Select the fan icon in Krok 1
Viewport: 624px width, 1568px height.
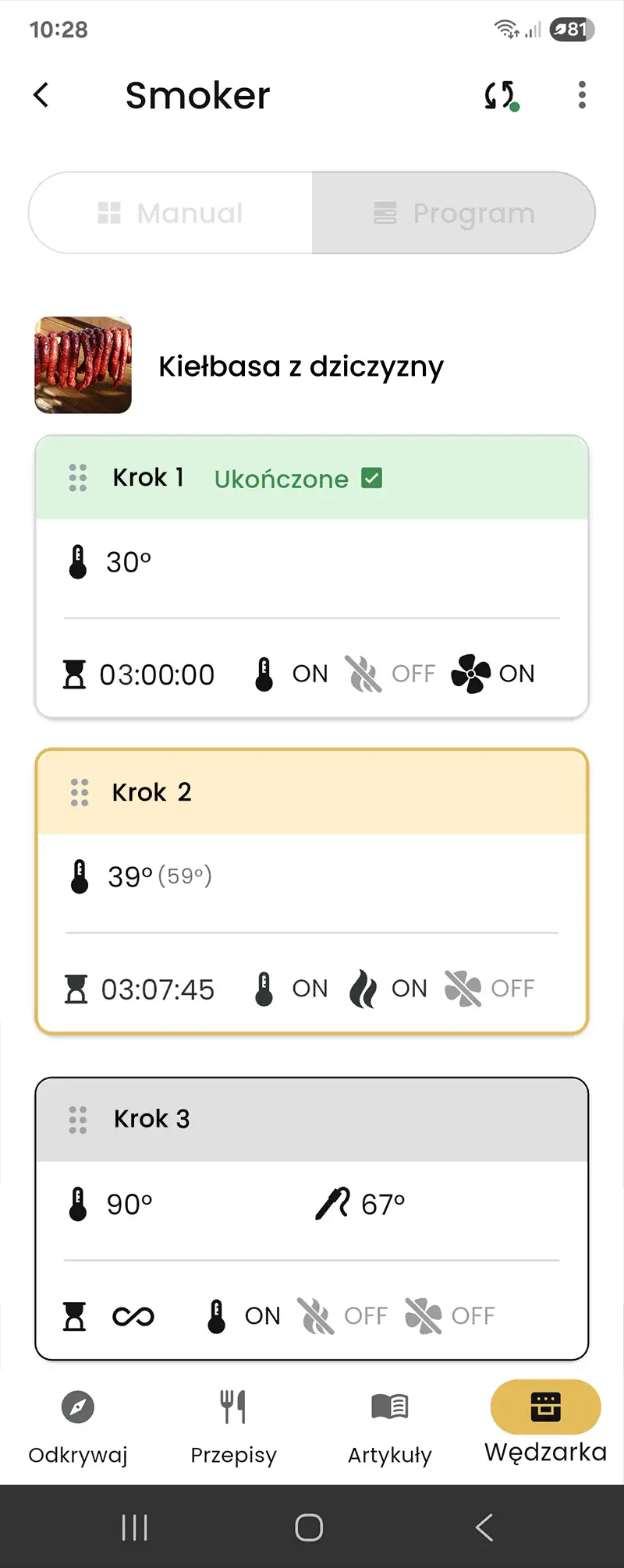[470, 674]
